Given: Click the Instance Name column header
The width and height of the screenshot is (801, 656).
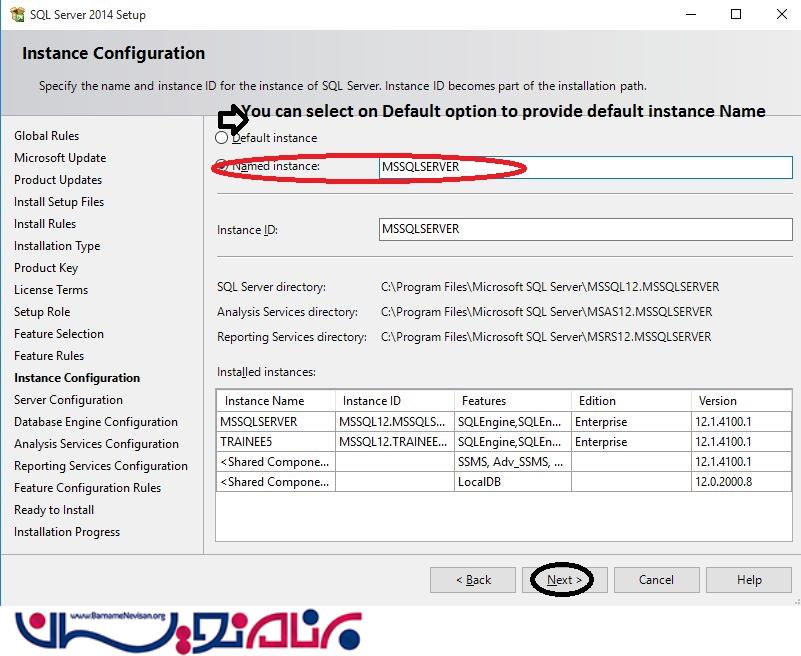Looking at the screenshot, I should 276,401.
